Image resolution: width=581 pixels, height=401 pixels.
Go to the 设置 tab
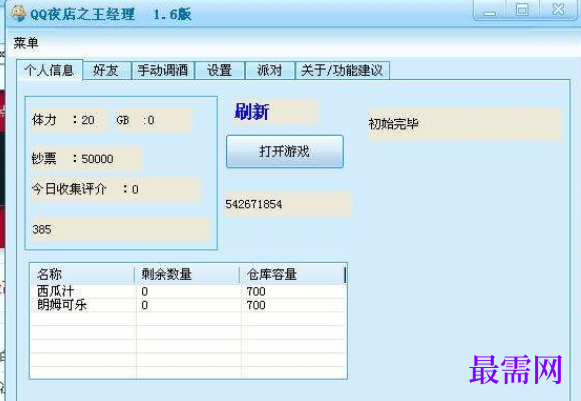tap(219, 70)
